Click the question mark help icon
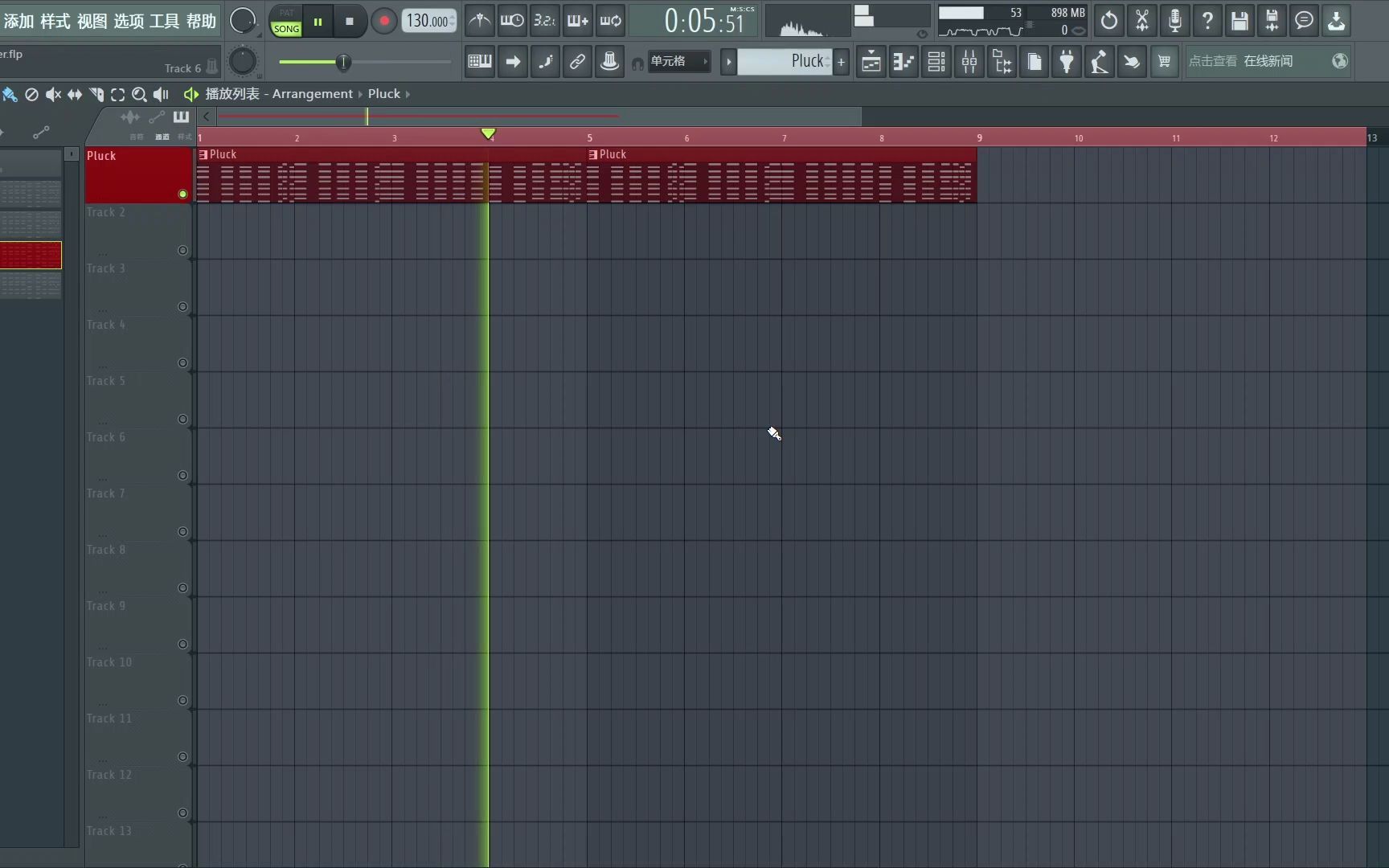This screenshot has height=868, width=1389. point(1207,21)
